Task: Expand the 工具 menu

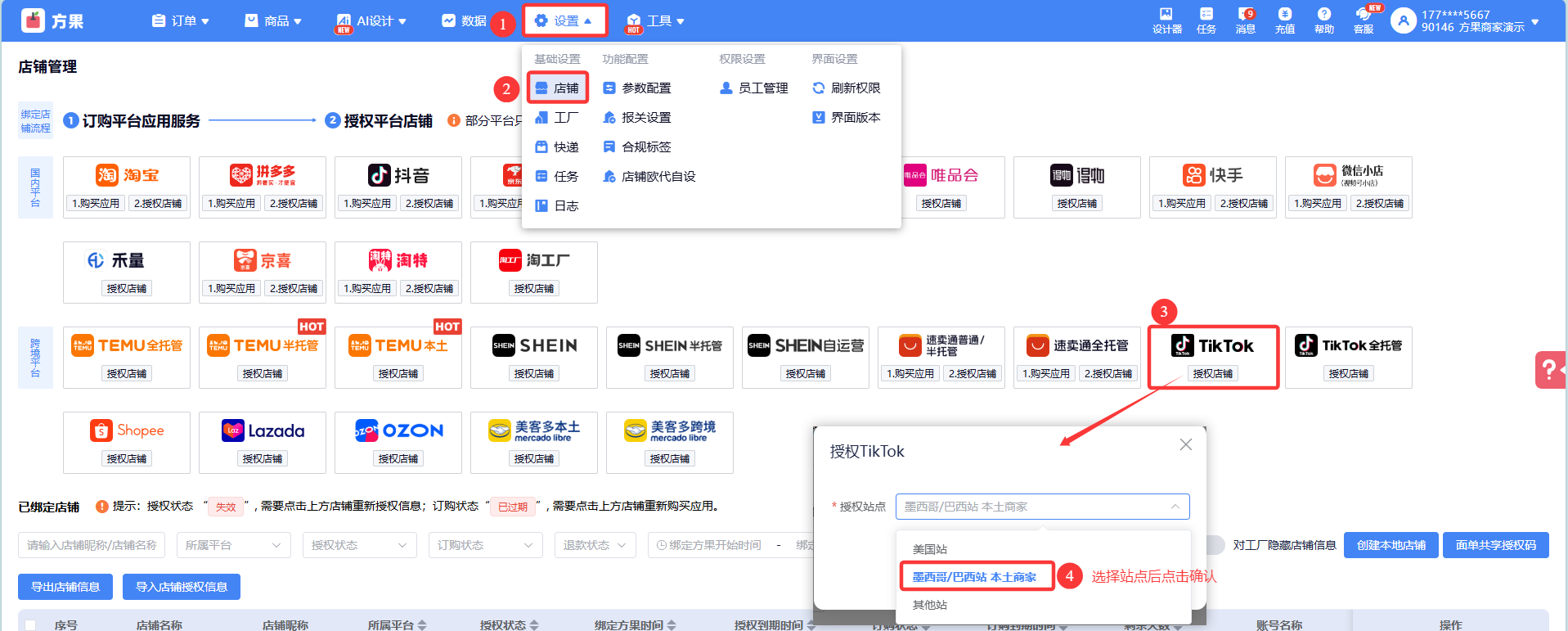Action: click(x=656, y=21)
